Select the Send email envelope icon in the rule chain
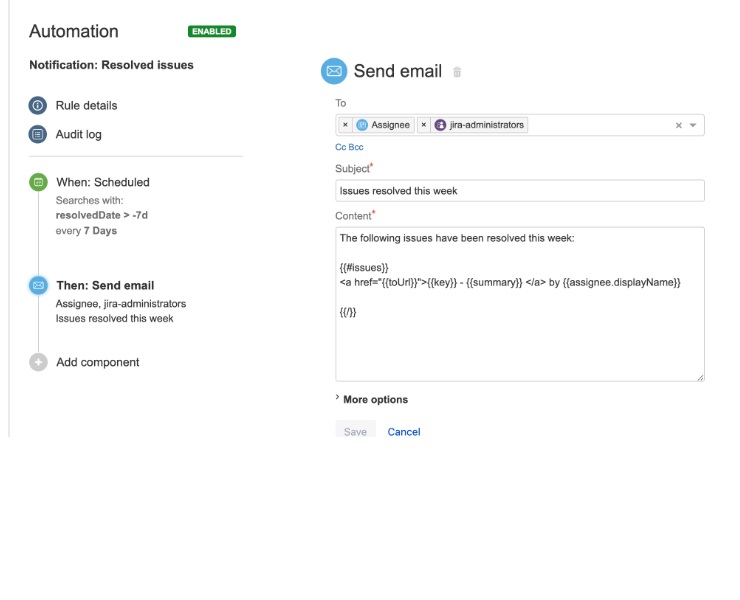This screenshot has width=740, height=600. tap(38, 285)
